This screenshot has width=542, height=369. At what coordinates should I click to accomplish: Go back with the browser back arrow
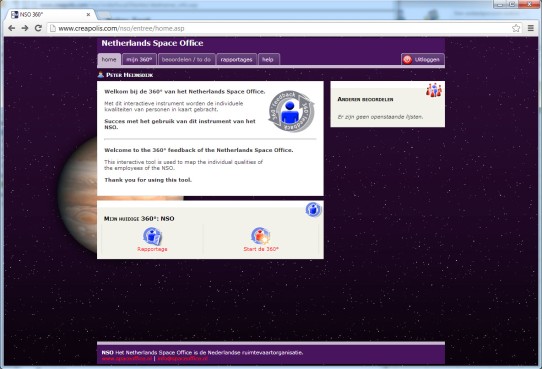coord(11,28)
